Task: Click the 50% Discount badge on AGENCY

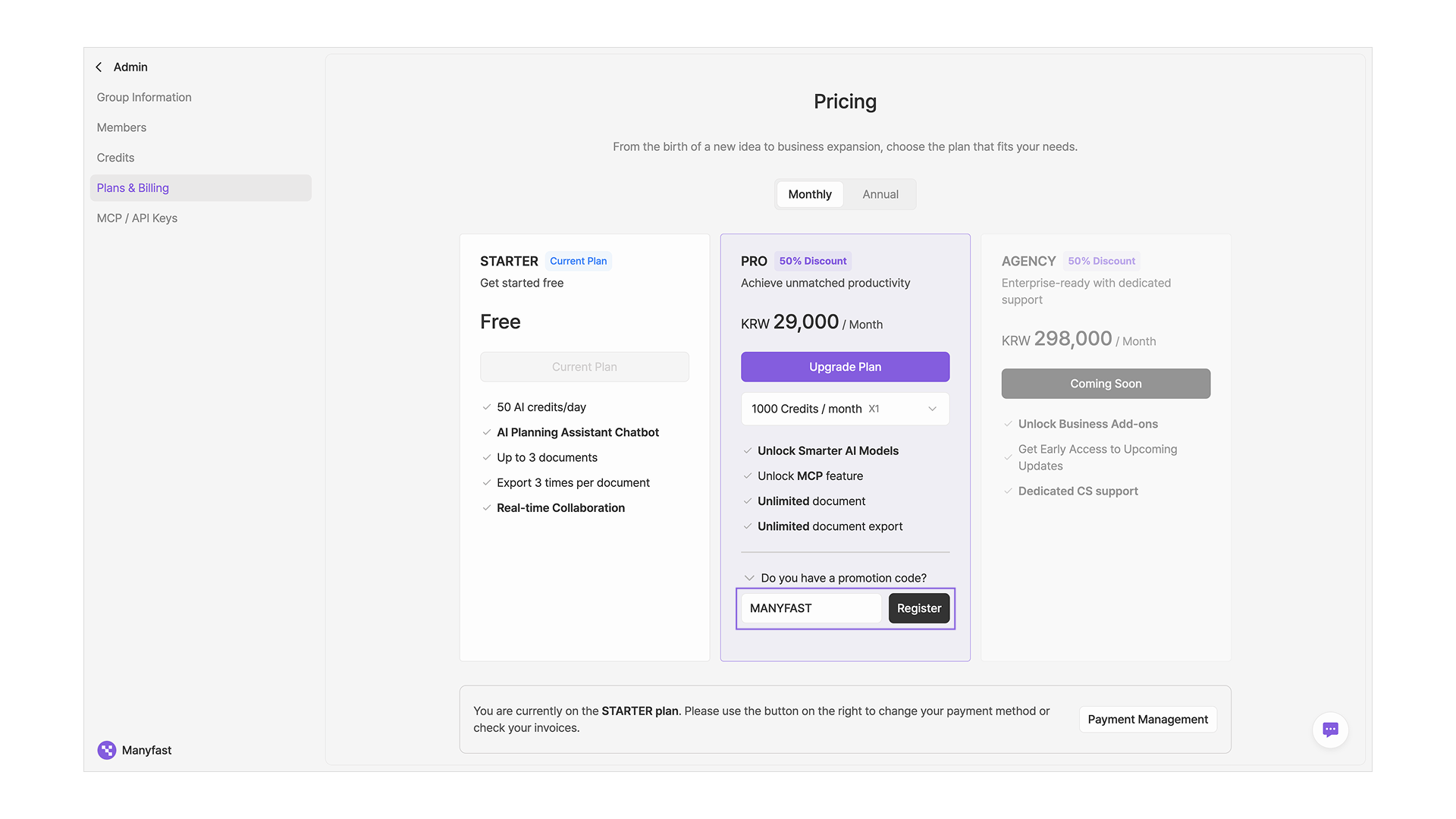Action: pyautogui.click(x=1101, y=261)
